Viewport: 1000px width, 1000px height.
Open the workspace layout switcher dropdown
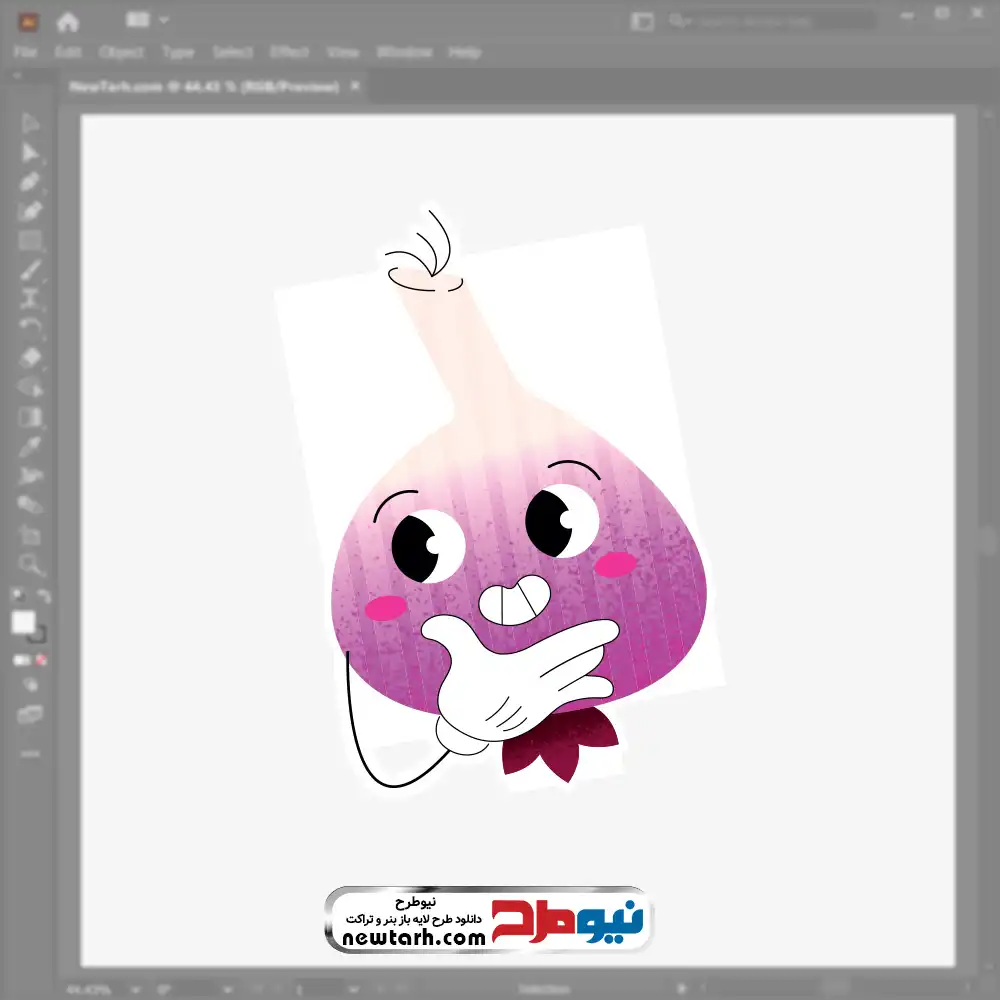coord(146,20)
